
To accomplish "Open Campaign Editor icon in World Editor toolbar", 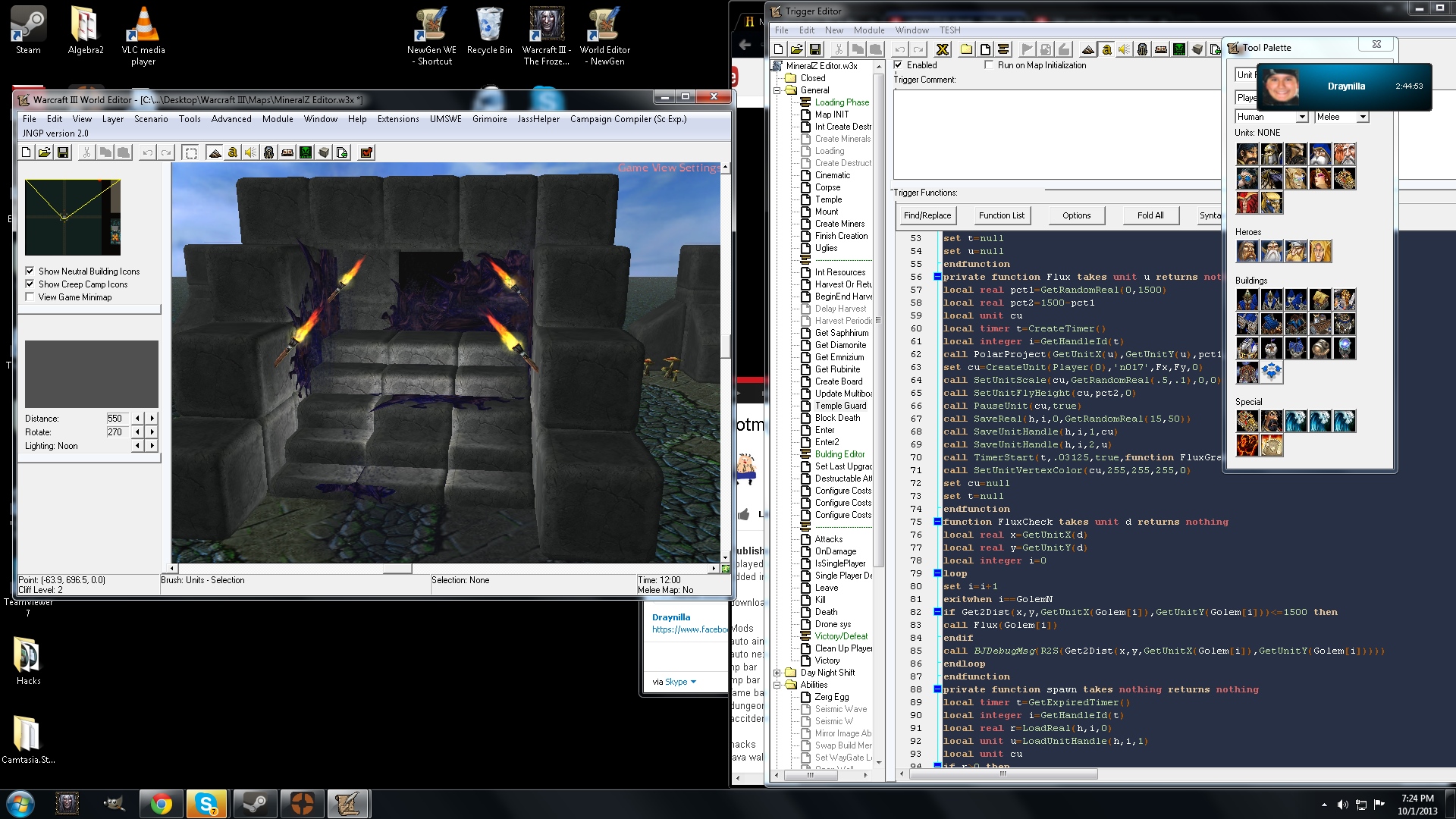I will (x=287, y=152).
